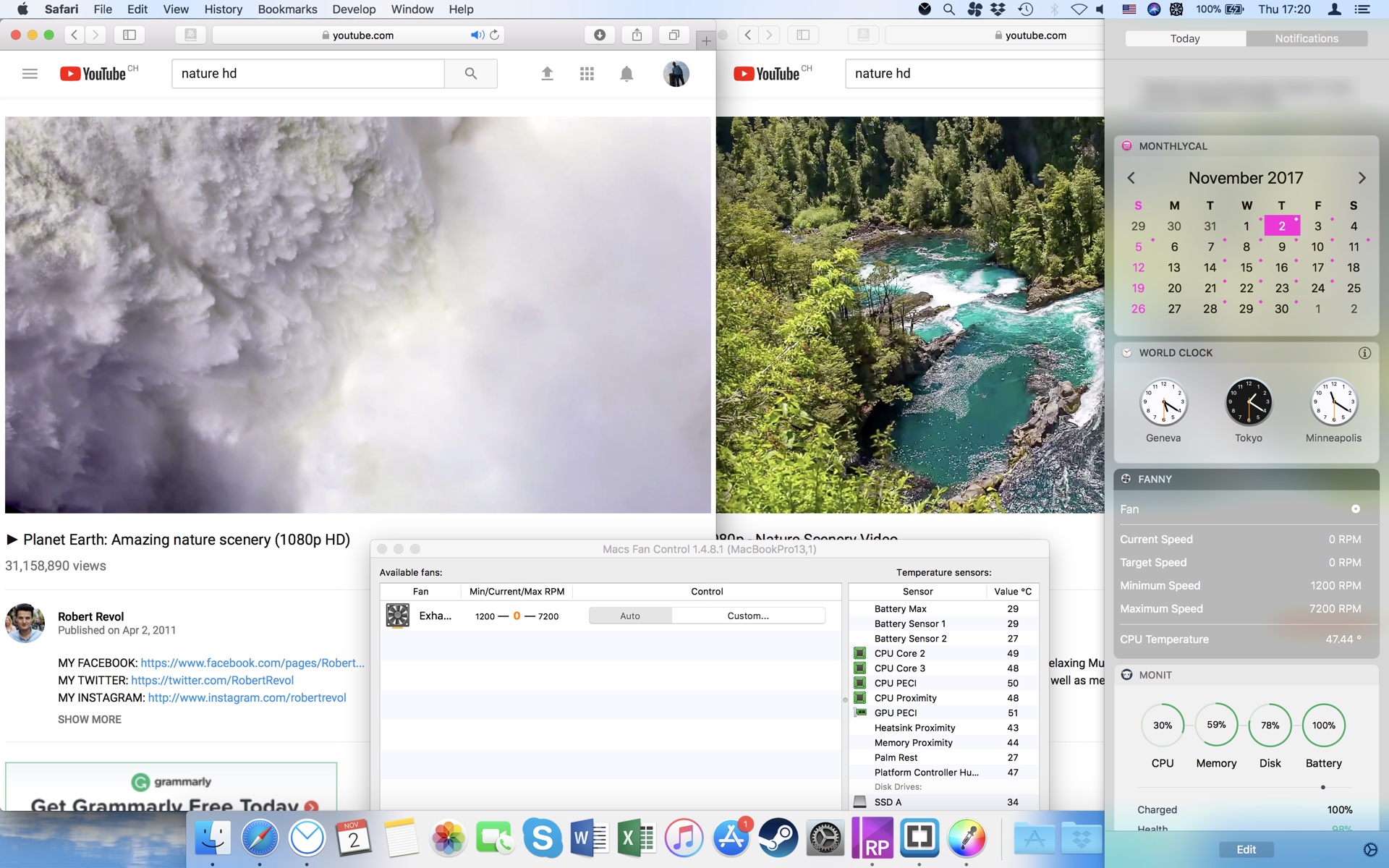Mute the tab audio speaker icon in address bar
The width and height of the screenshot is (1389, 868).
(477, 35)
